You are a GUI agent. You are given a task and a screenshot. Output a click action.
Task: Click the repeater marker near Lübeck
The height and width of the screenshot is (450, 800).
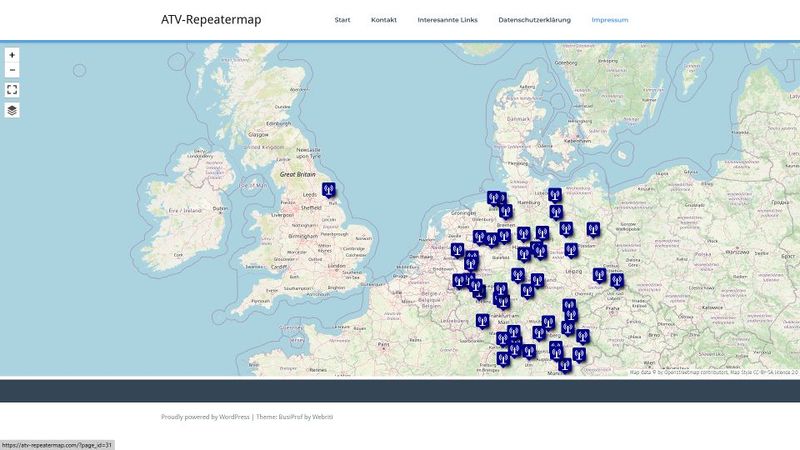click(x=554, y=195)
